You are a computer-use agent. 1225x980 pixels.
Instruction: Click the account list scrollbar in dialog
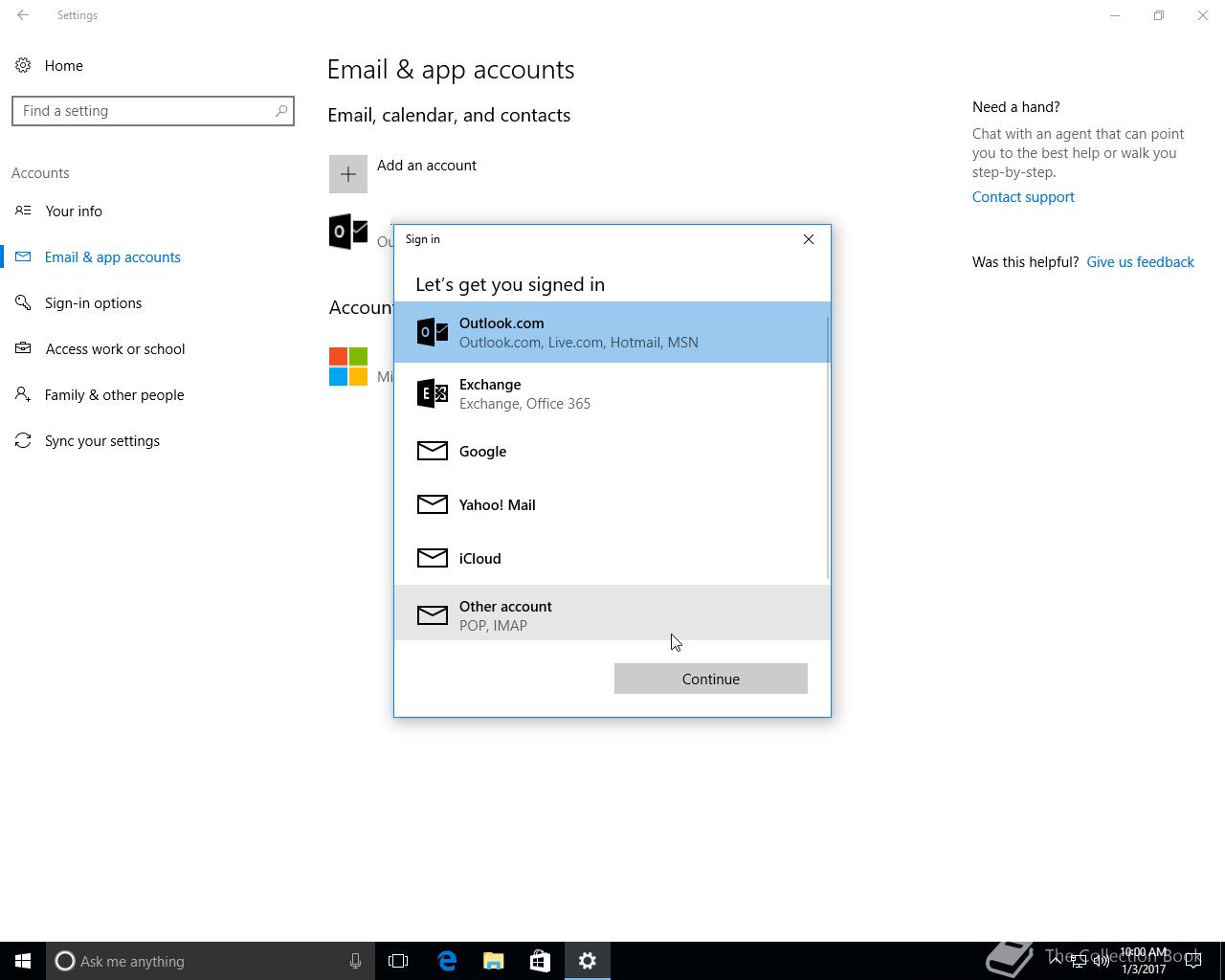[828, 448]
